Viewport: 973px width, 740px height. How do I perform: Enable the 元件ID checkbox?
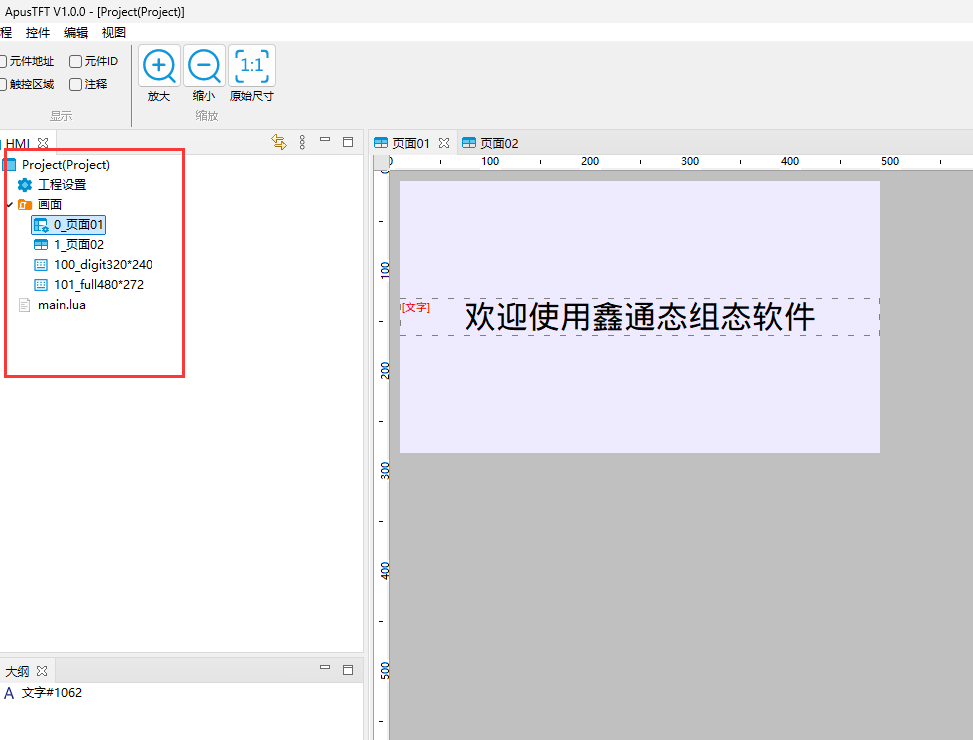[x=76, y=61]
